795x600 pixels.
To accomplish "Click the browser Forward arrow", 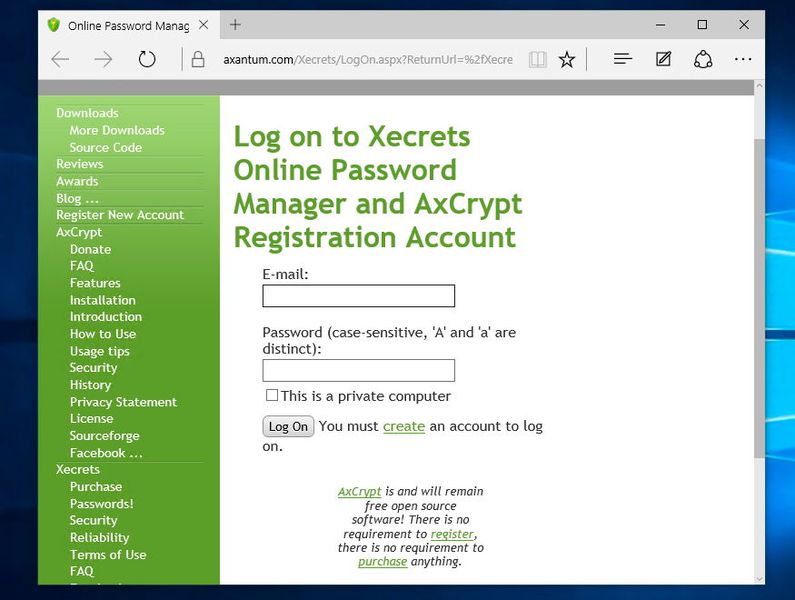I will coord(103,59).
